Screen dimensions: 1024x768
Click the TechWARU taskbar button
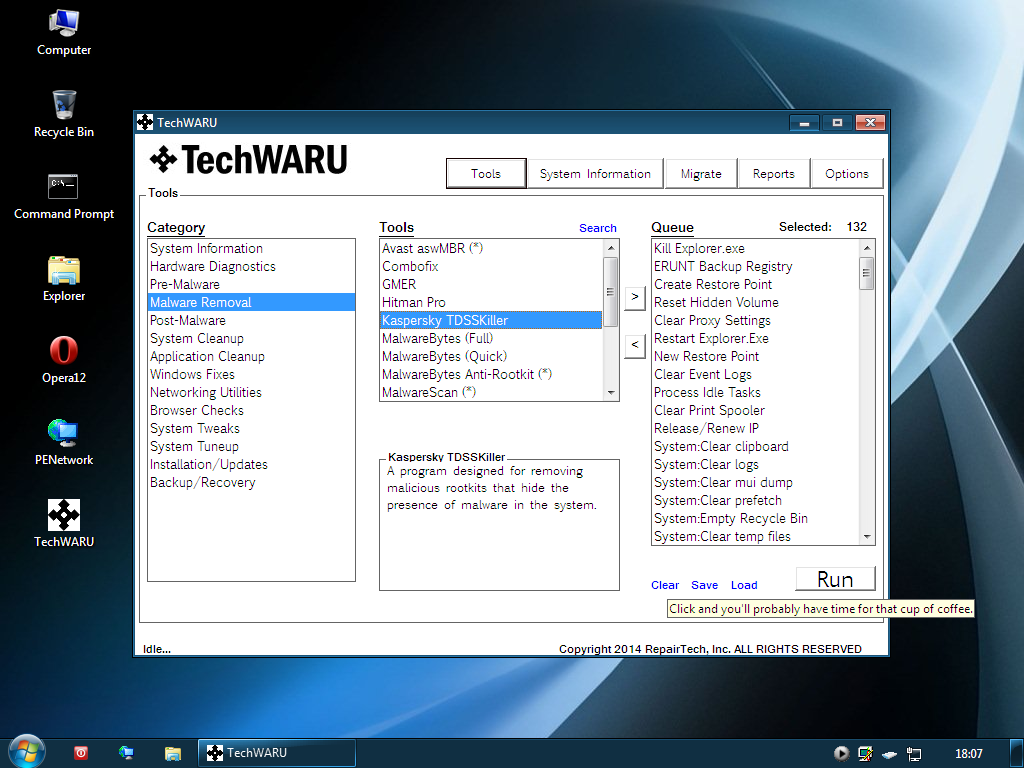277,753
